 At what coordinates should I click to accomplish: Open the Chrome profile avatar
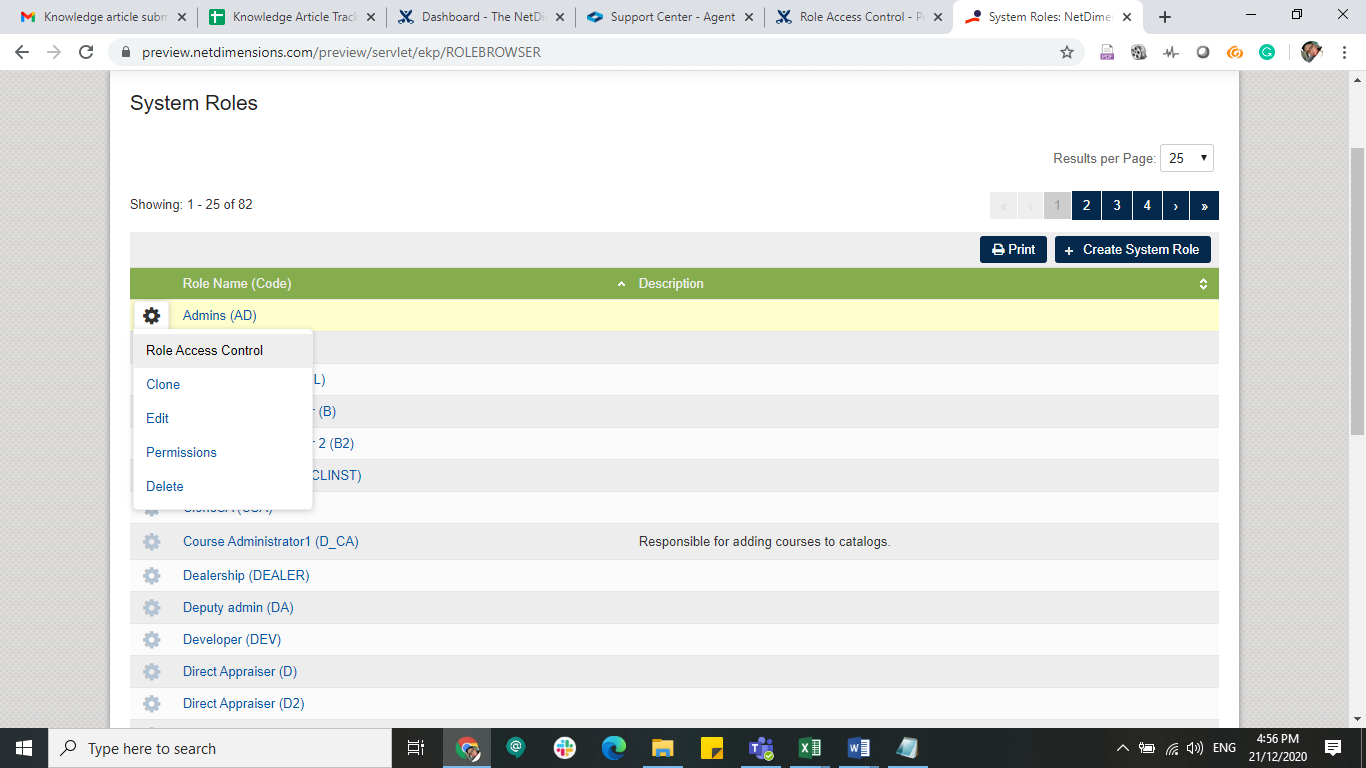pyautogui.click(x=1311, y=52)
